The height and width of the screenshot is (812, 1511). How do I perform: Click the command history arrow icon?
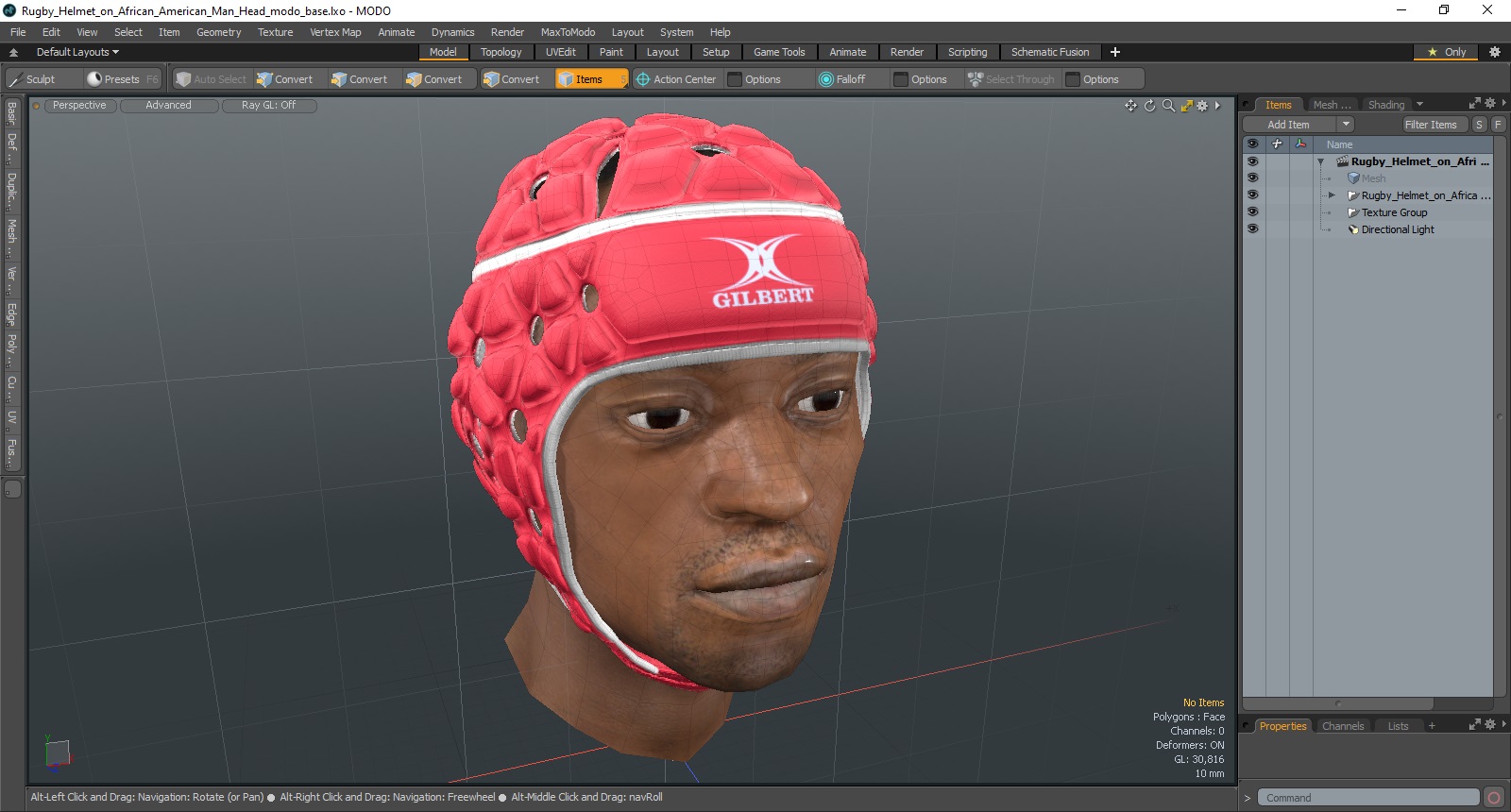(x=1247, y=798)
